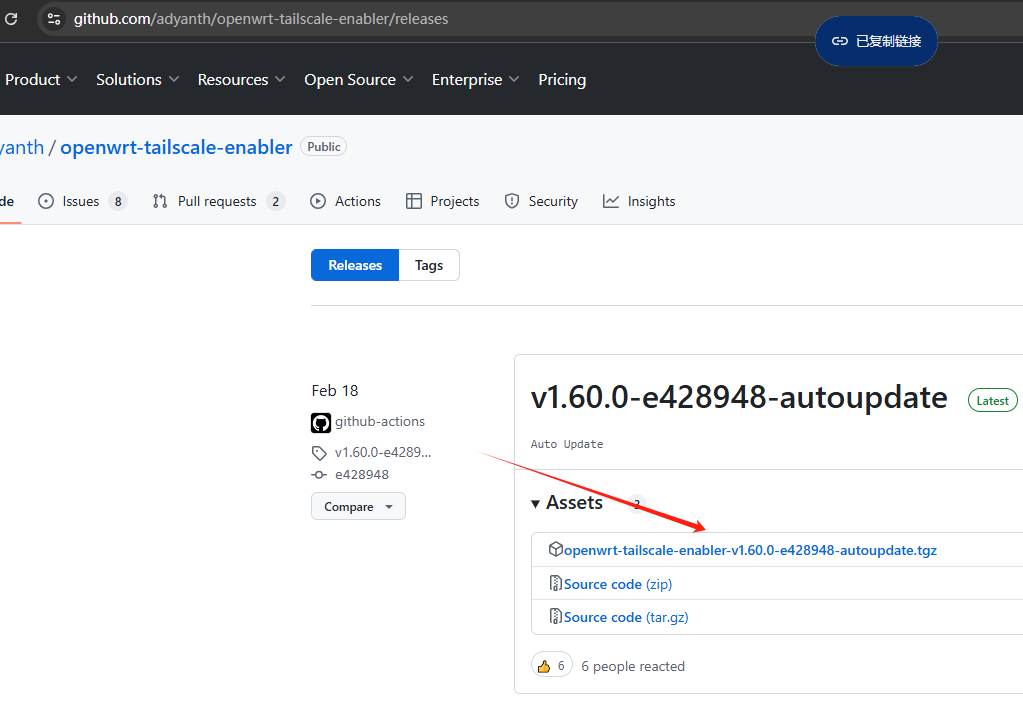Screen dimensions: 1023x716
Task: Select the Releases toggle button
Action: pyautogui.click(x=355, y=265)
